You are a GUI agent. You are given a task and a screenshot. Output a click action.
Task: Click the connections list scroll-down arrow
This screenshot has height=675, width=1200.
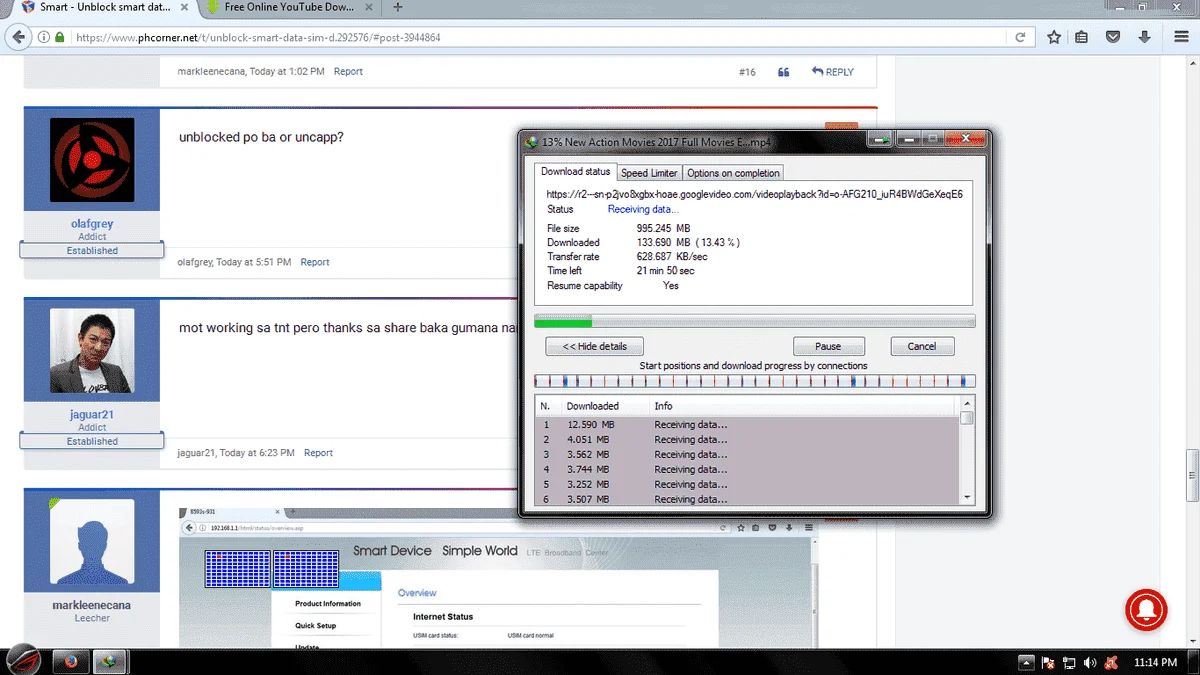(x=966, y=497)
